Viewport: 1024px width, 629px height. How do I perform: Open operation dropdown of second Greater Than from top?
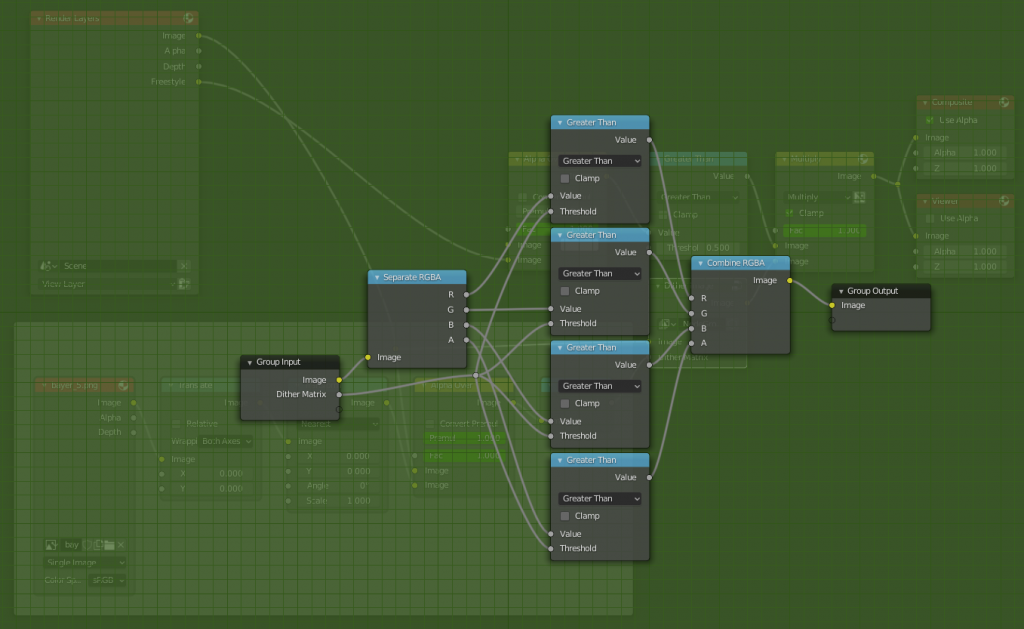(600, 274)
